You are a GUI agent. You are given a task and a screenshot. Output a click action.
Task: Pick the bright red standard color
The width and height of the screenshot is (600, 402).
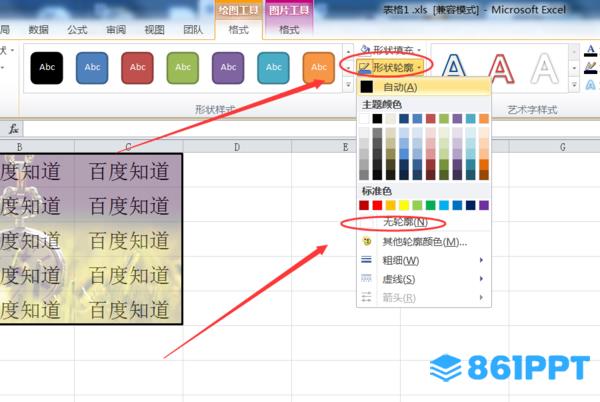(377, 205)
